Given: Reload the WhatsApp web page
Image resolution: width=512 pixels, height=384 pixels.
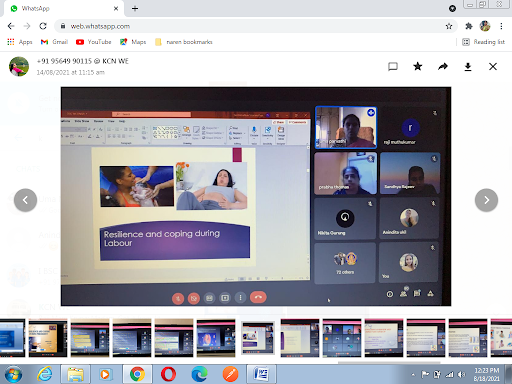Looking at the screenshot, I should (43, 26).
